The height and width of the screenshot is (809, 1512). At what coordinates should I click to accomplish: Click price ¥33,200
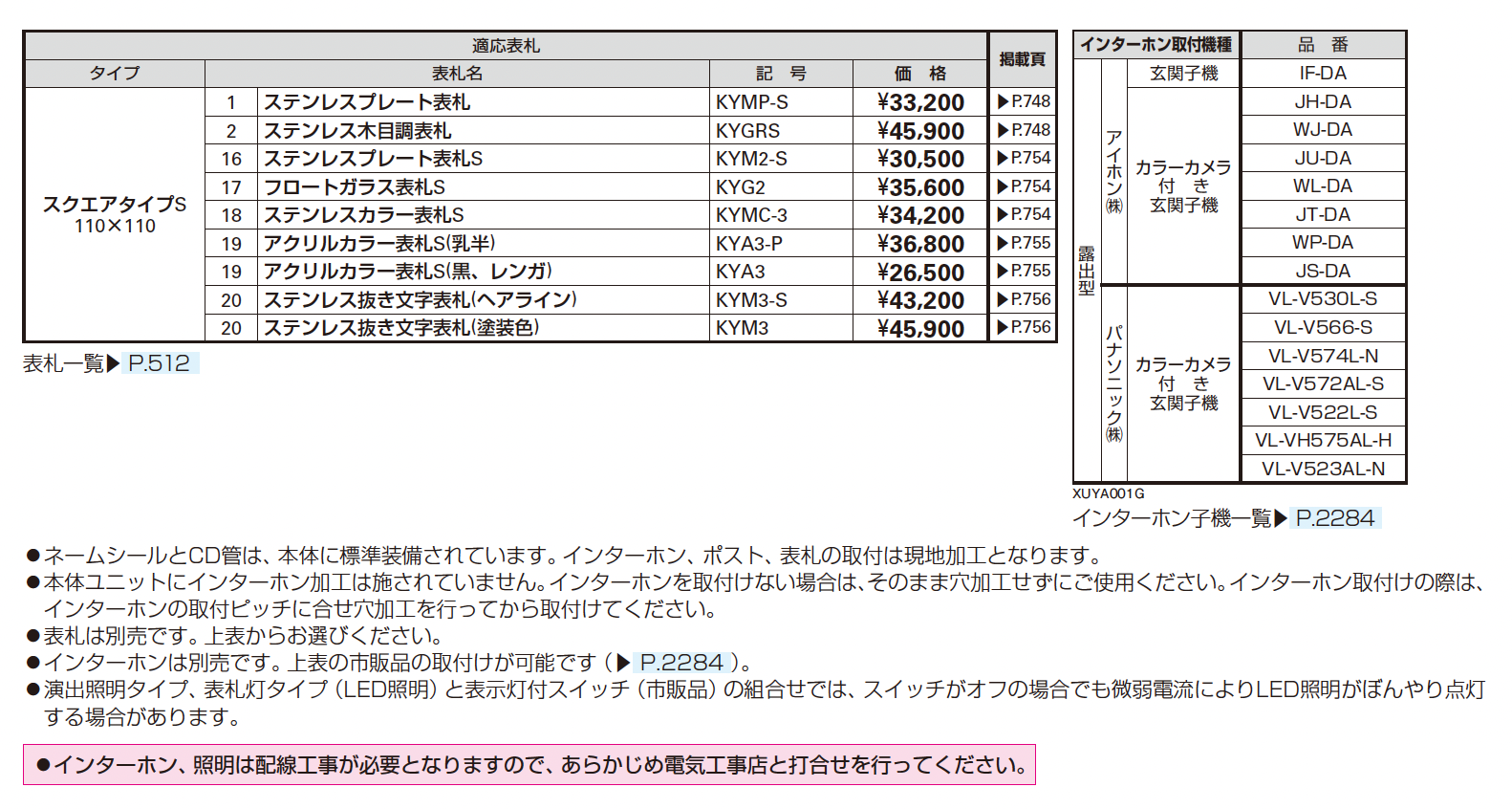click(920, 102)
